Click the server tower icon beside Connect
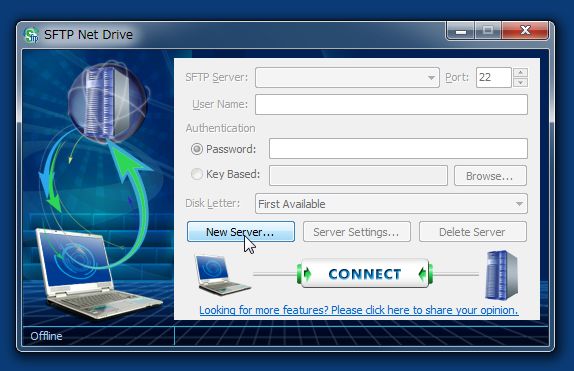This screenshot has height=371, width=574. tap(502, 275)
